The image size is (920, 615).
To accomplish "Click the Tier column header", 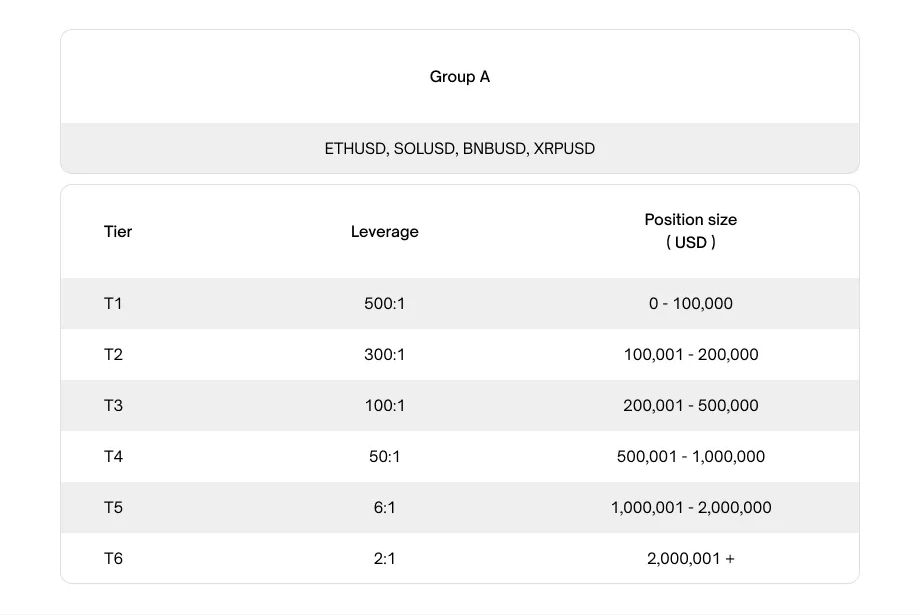I will [x=118, y=232].
